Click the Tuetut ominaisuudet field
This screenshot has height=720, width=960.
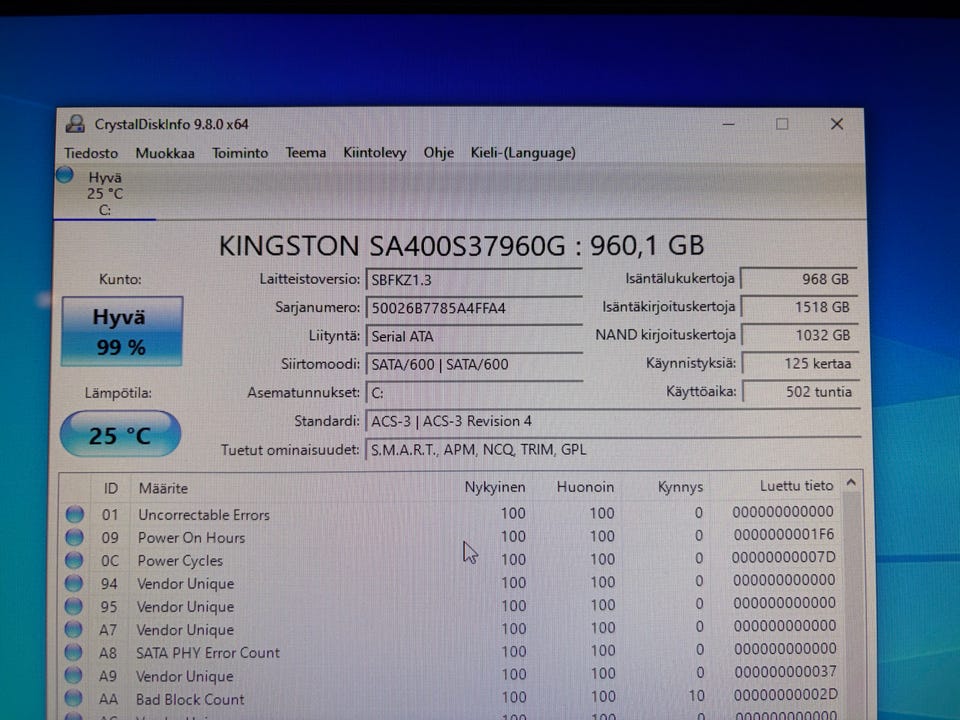[613, 449]
